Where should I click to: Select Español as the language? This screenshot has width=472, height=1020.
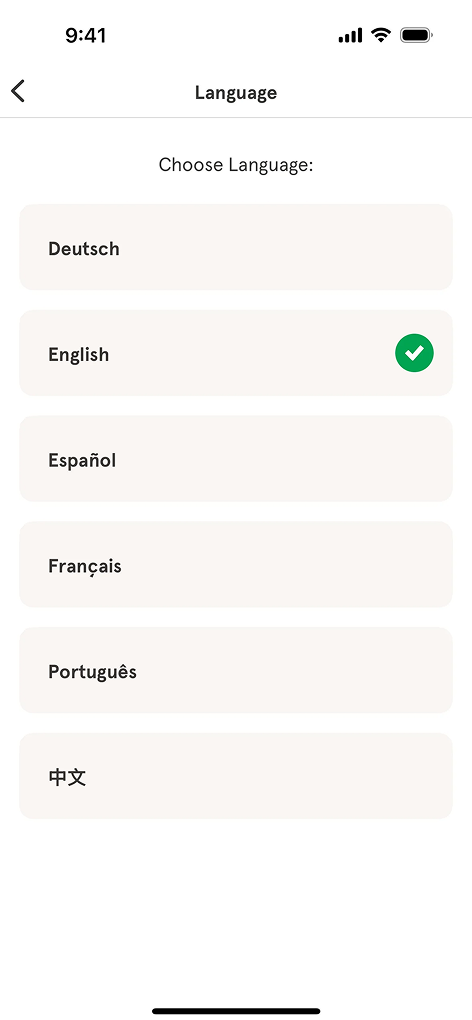coord(236,459)
